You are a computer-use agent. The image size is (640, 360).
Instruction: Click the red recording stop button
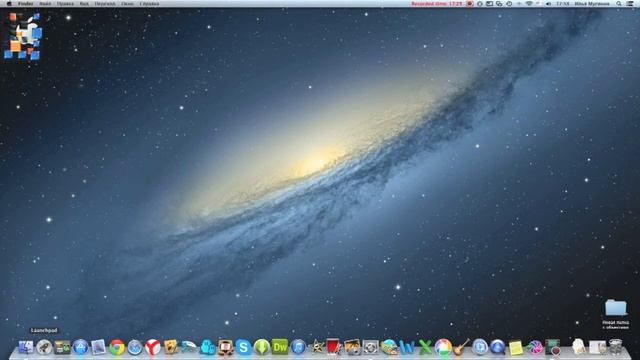coord(470,4)
